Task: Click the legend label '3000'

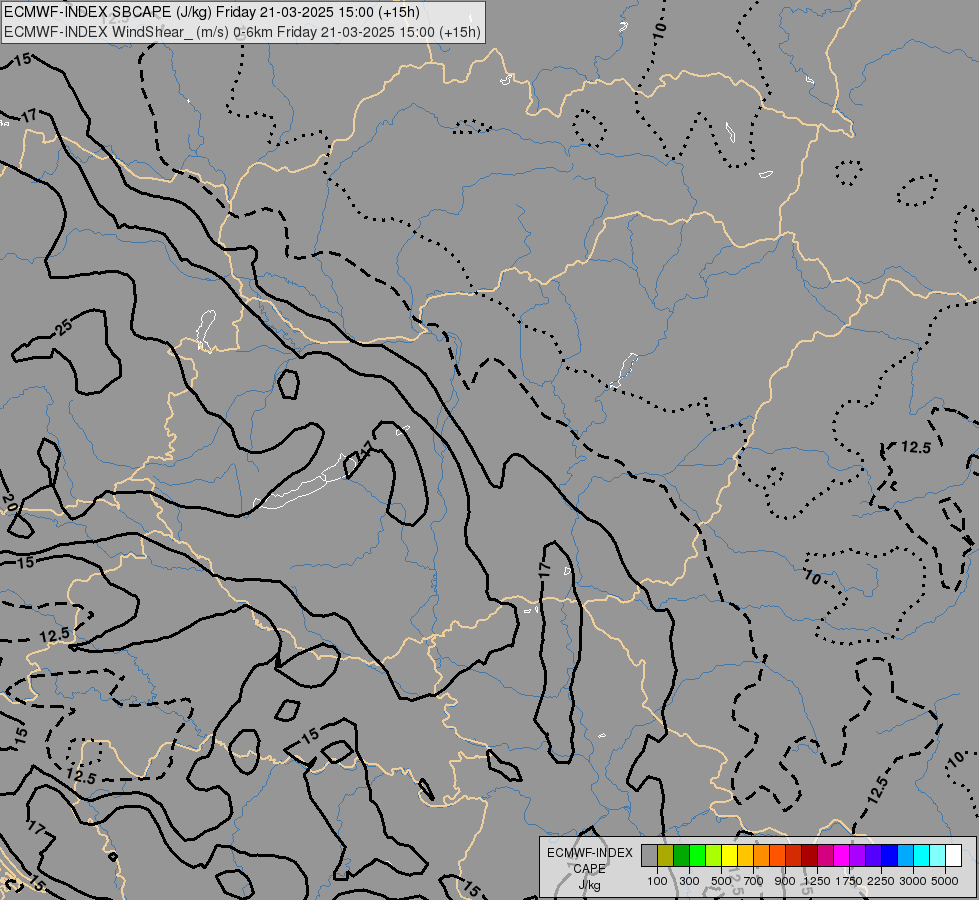Action: 913,881
